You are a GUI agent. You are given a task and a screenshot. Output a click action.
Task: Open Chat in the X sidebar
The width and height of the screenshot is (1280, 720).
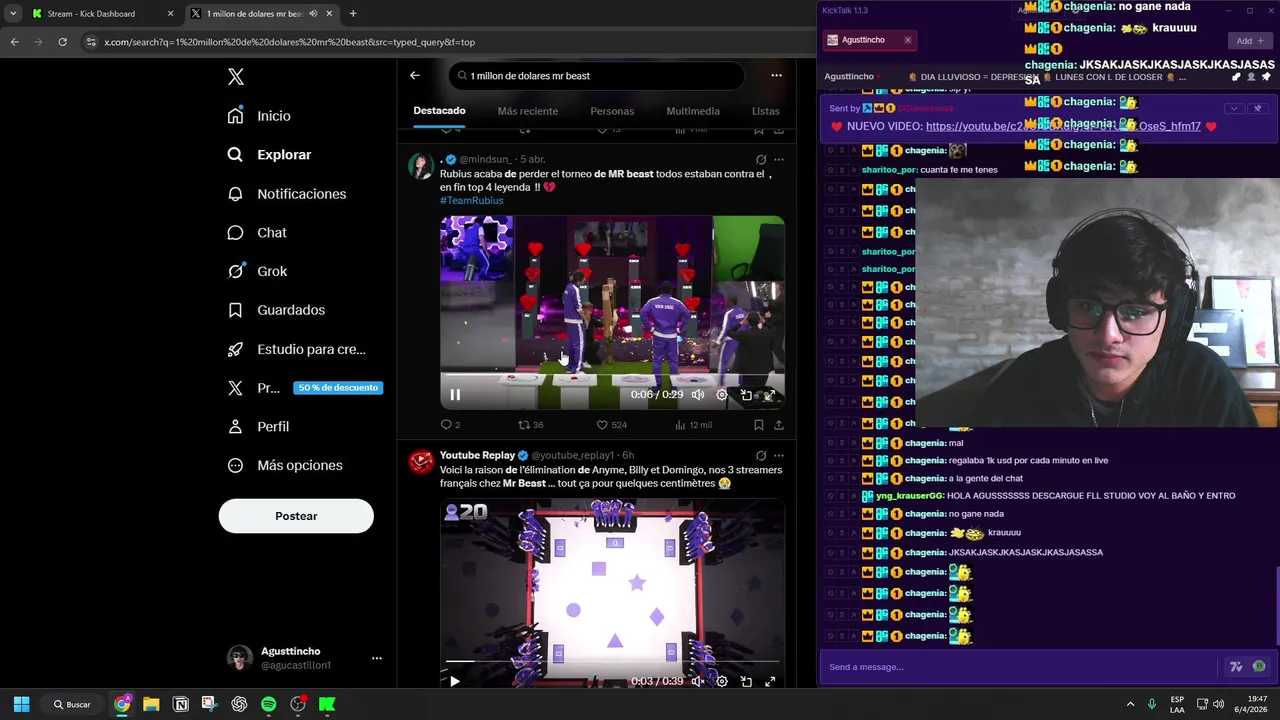pyautogui.click(x=256, y=233)
